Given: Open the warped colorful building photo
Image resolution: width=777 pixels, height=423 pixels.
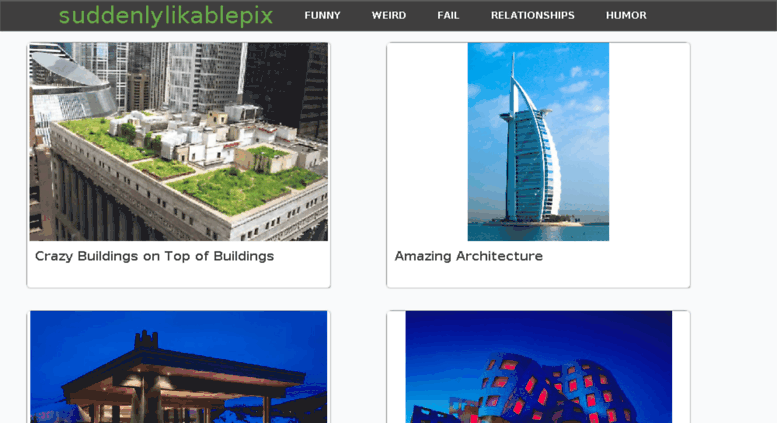Looking at the screenshot, I should (x=539, y=367).
